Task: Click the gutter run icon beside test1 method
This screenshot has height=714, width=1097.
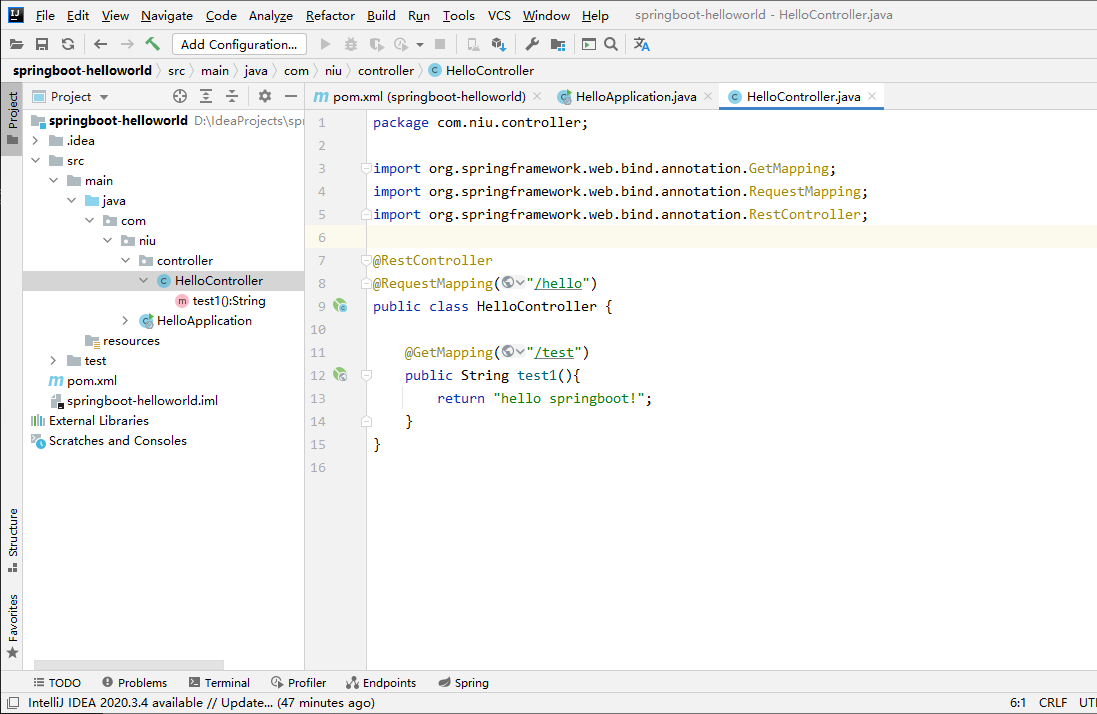Action: (340, 375)
